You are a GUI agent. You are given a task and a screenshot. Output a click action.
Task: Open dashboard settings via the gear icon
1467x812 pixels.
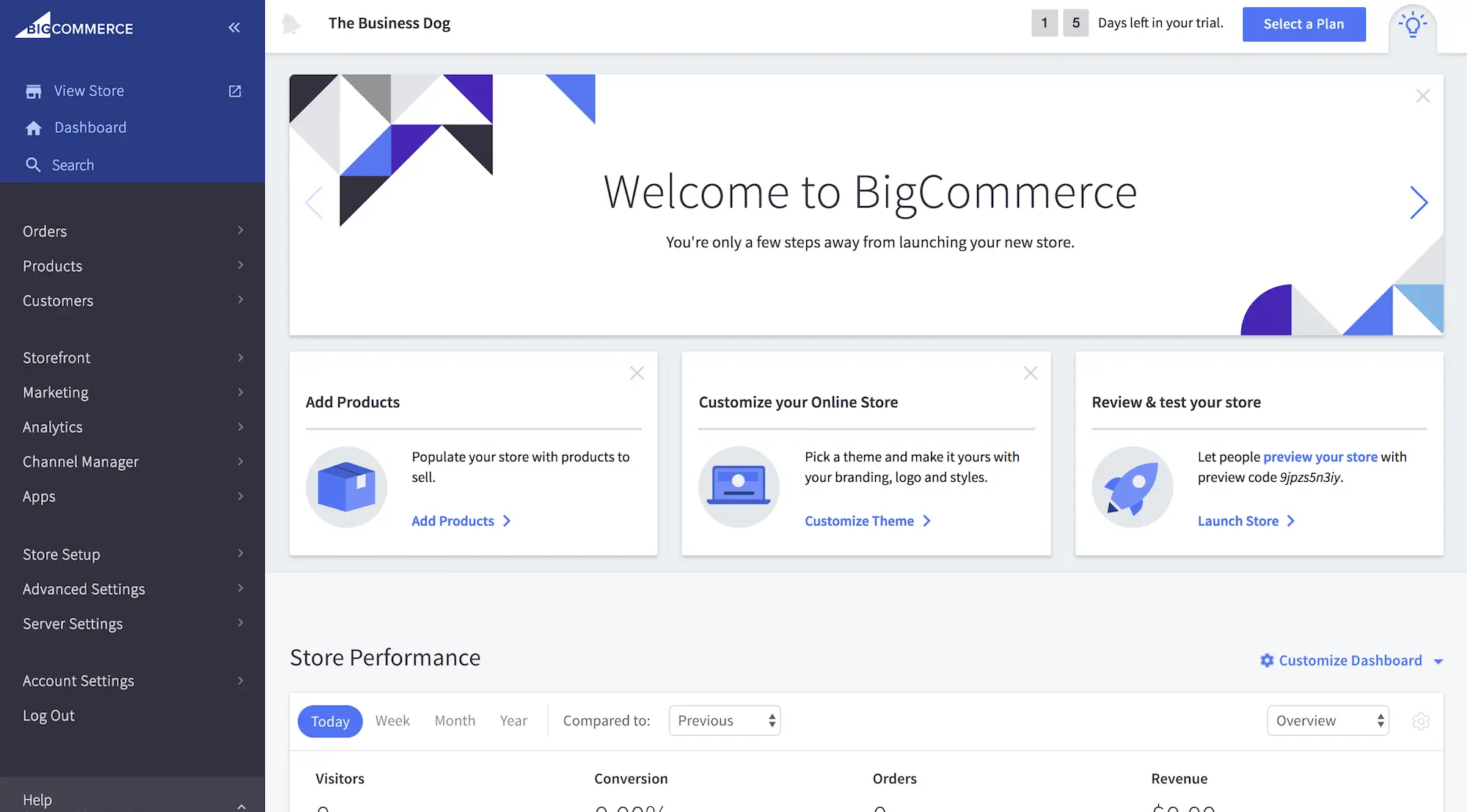tap(1421, 720)
